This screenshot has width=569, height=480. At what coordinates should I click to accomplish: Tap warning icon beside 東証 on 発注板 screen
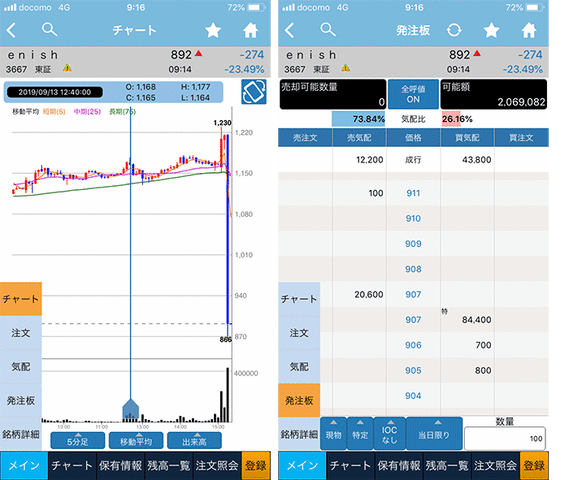(x=345, y=68)
